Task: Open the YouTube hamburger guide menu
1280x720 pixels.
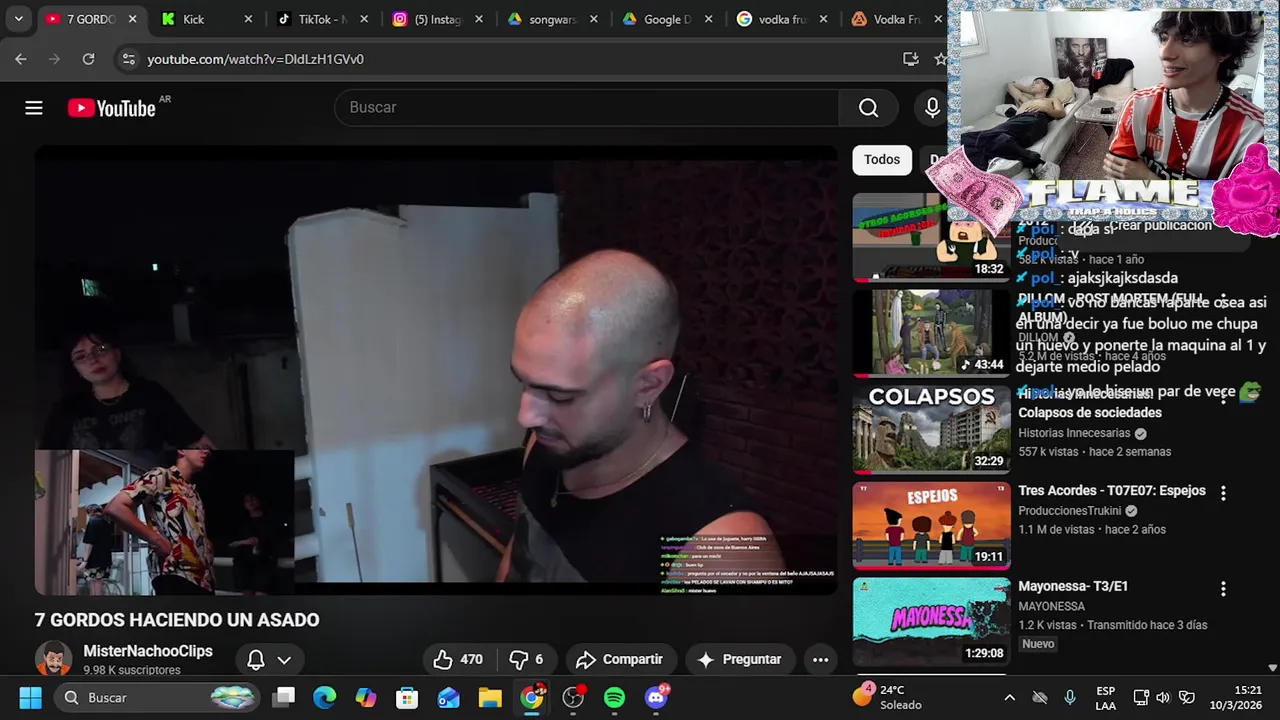Action: point(34,108)
